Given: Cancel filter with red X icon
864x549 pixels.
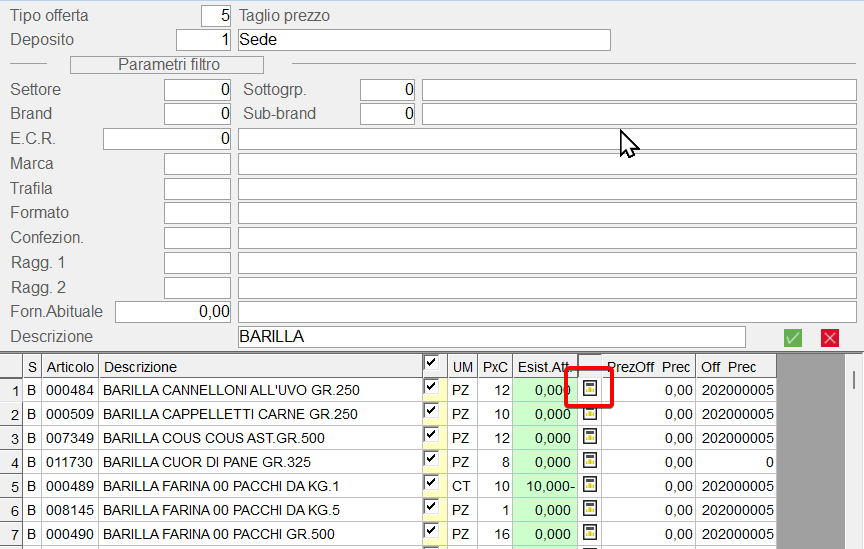Looking at the screenshot, I should [x=830, y=337].
